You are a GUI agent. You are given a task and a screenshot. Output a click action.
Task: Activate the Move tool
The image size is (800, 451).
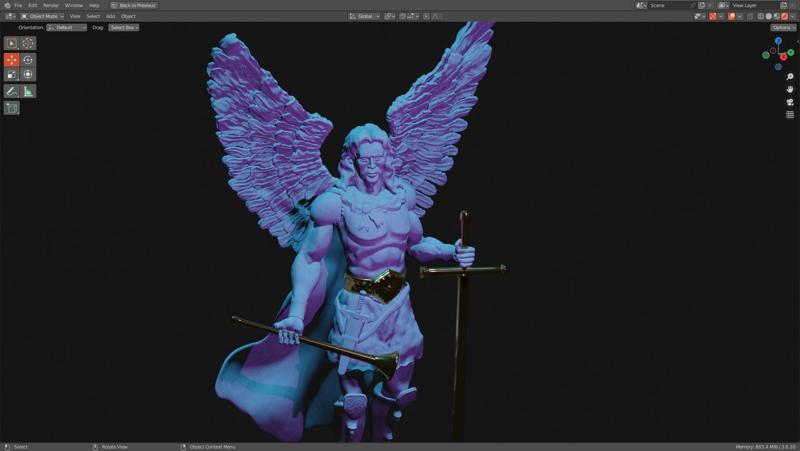click(x=12, y=60)
